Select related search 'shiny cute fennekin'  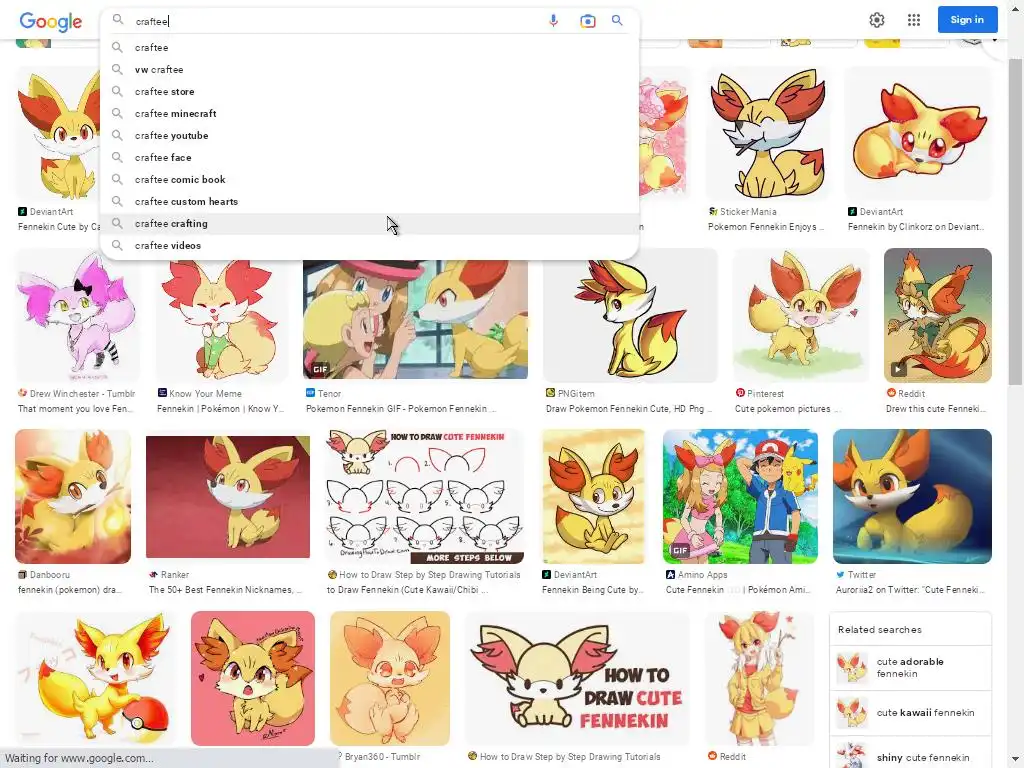[910, 754]
